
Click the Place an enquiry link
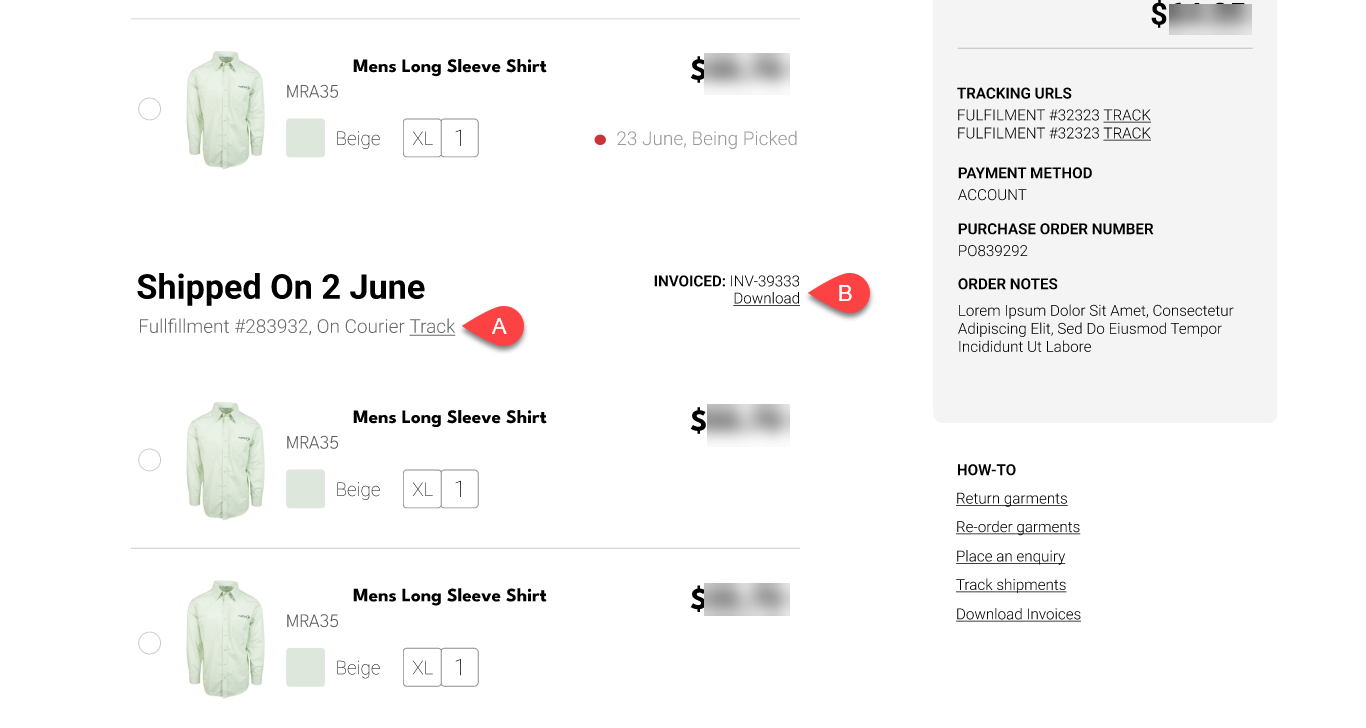[1010, 556]
